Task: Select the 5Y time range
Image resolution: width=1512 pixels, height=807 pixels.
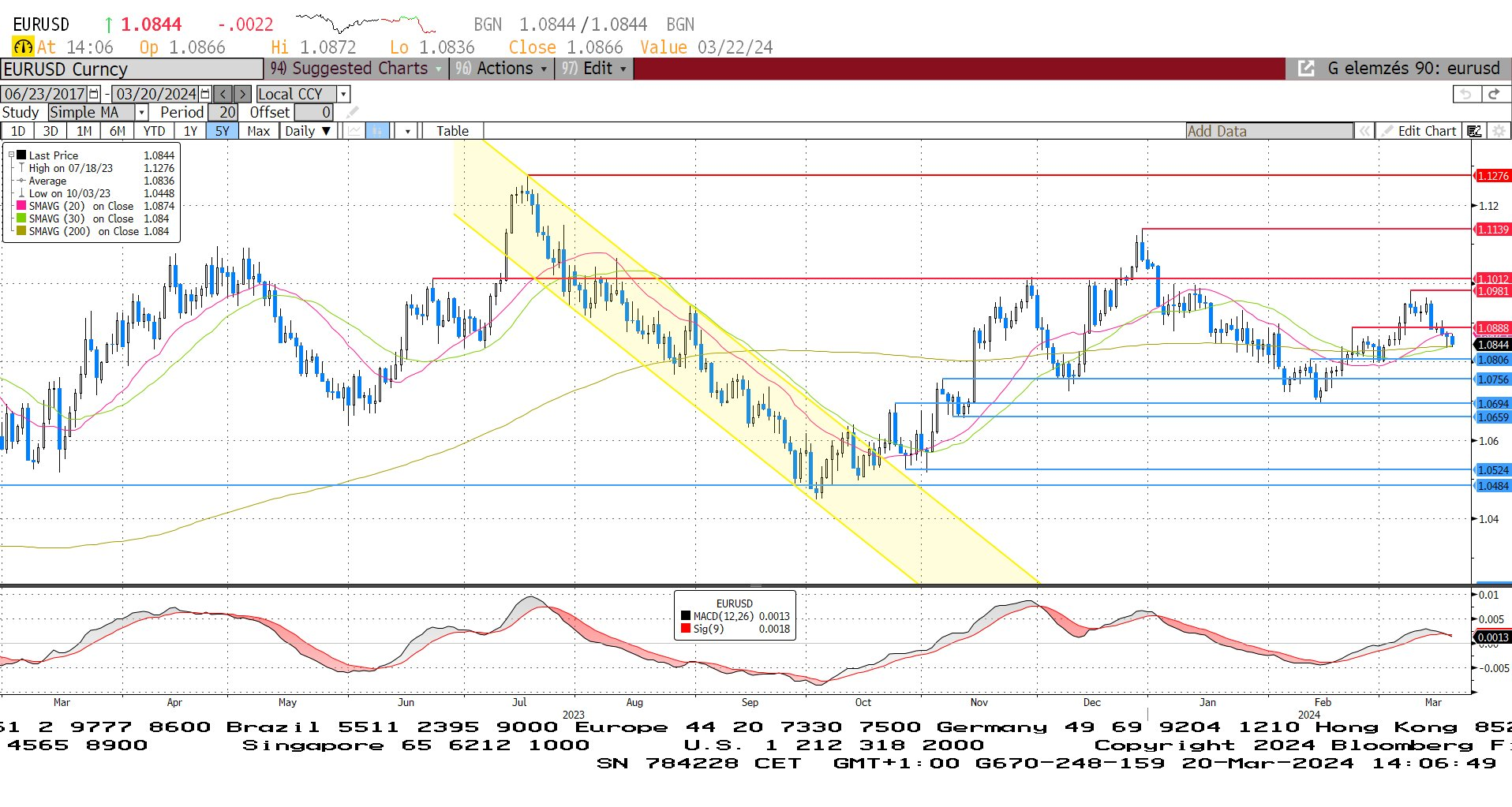Action: pos(222,131)
